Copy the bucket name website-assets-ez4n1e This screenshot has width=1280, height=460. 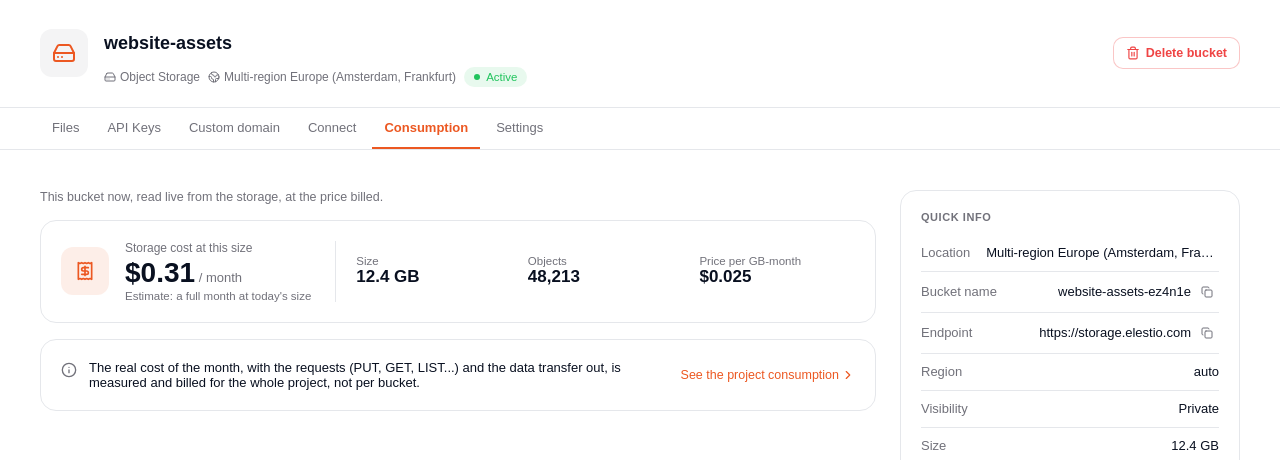[x=1207, y=292]
